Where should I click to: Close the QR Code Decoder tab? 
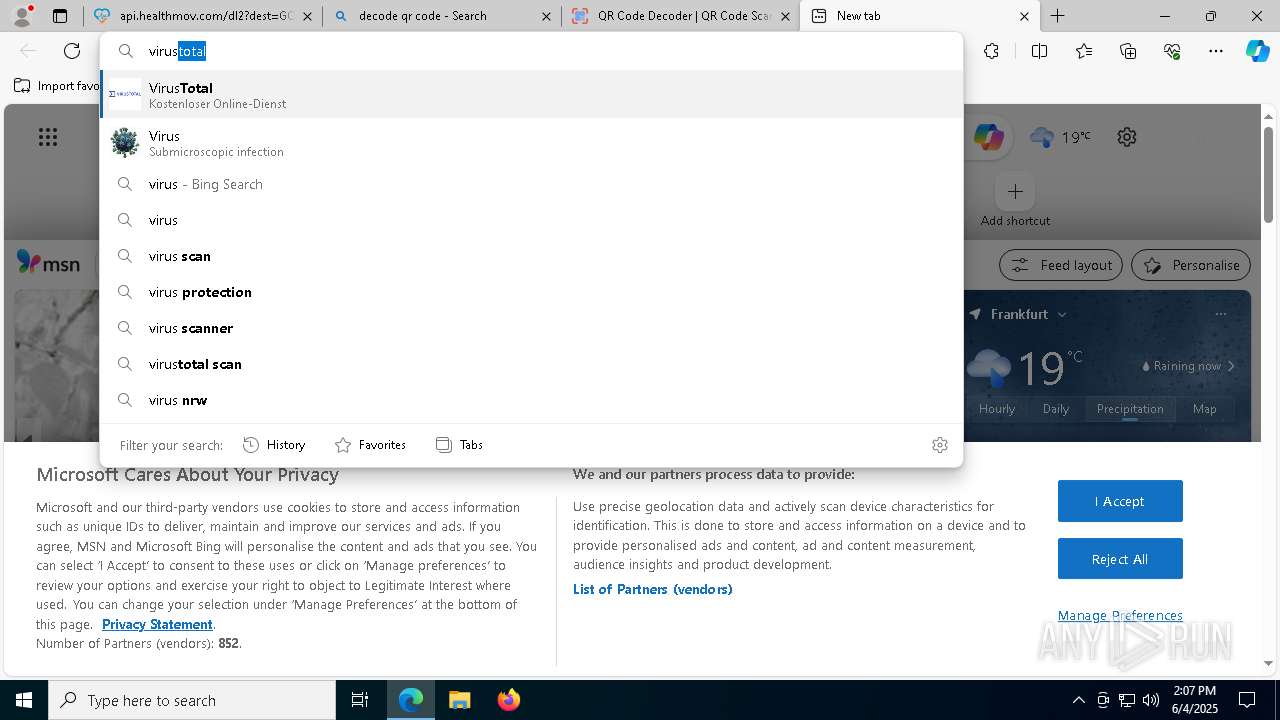pos(785,16)
